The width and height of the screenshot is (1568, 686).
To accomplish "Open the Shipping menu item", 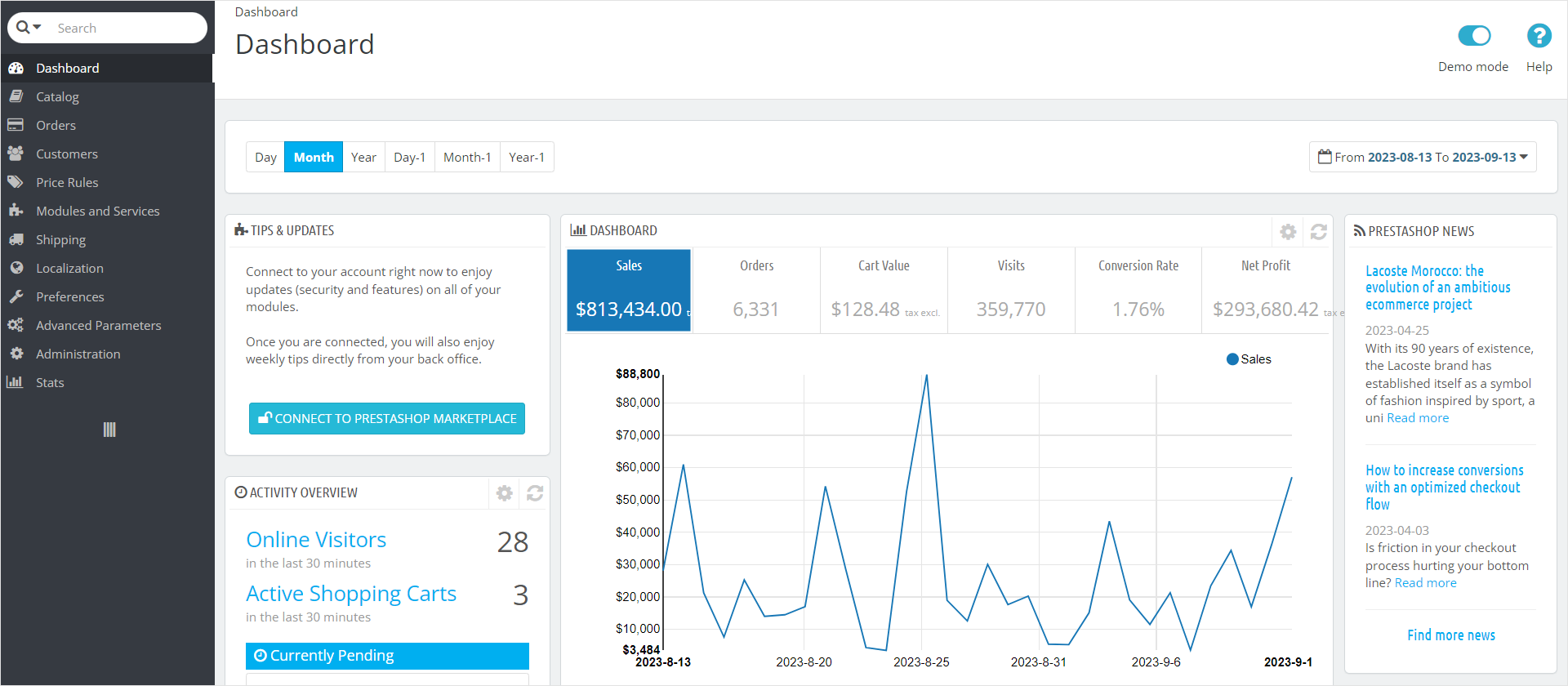I will click(107, 239).
